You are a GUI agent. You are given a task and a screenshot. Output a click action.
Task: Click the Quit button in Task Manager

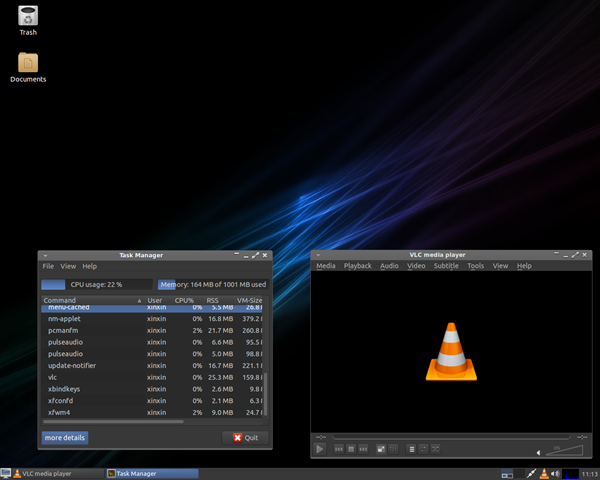click(x=245, y=438)
